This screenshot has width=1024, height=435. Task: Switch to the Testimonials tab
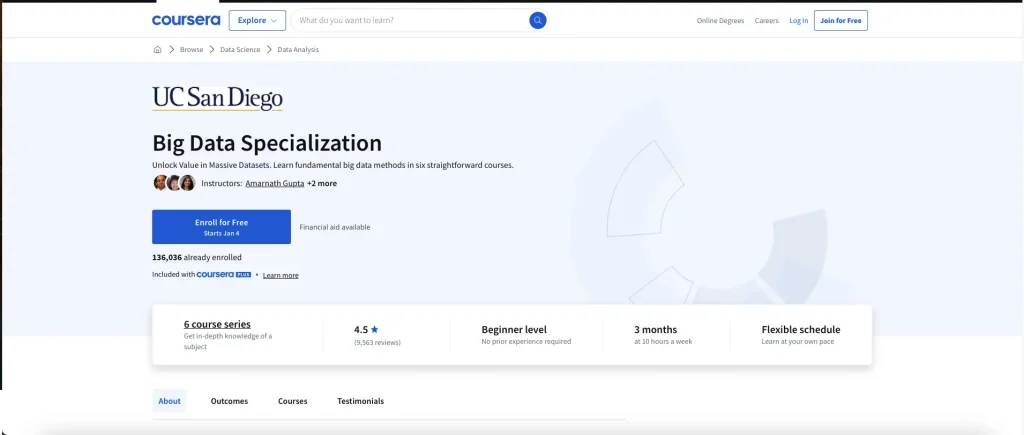(x=360, y=401)
